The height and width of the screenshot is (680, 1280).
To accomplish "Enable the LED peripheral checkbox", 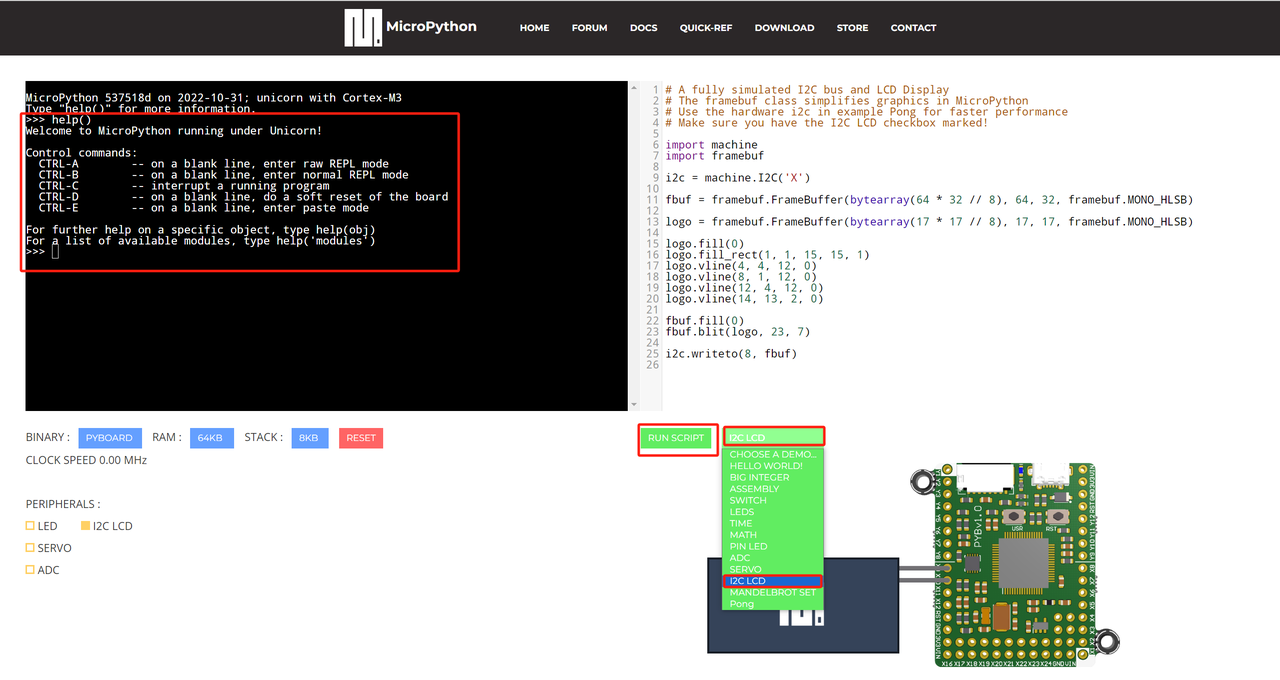I will click(30, 526).
